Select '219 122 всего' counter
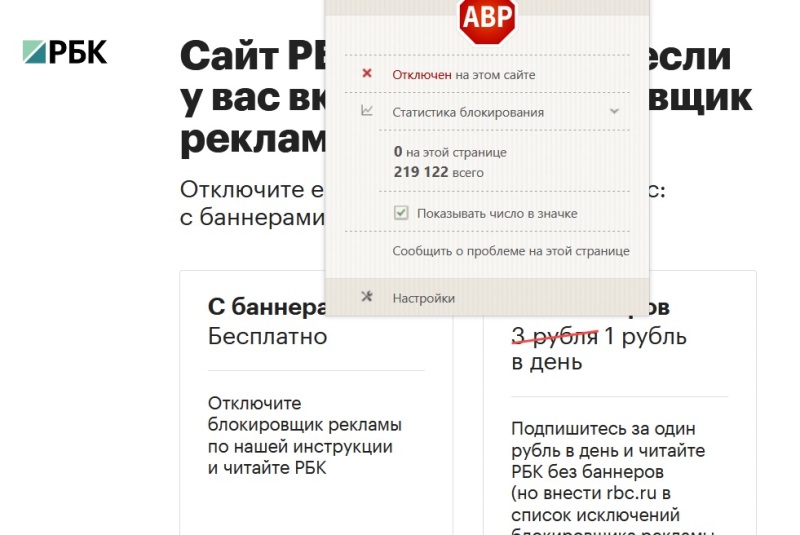Screen dimensions: 800x535 [438, 172]
